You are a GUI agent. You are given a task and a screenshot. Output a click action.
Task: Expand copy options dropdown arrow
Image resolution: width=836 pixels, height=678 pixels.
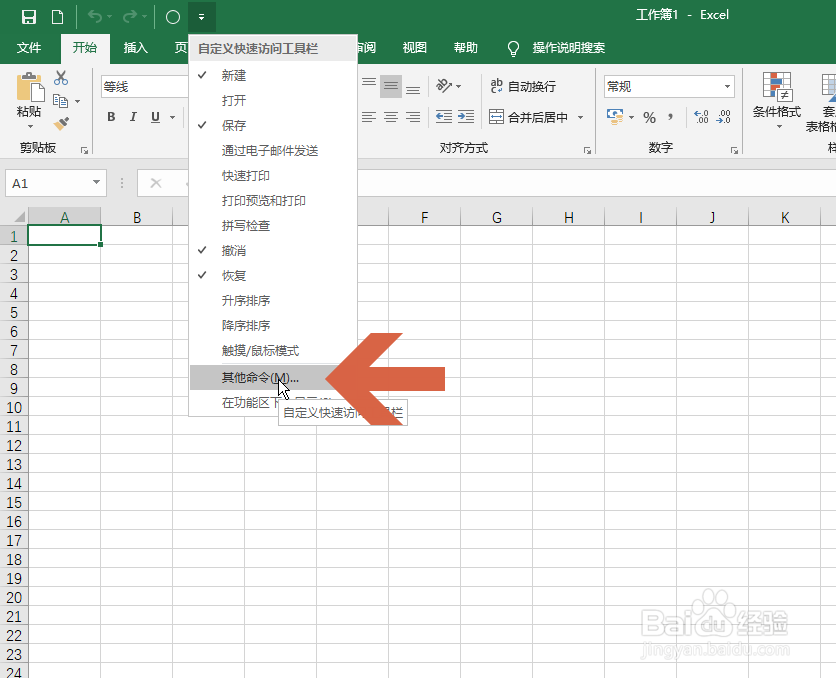point(77,101)
